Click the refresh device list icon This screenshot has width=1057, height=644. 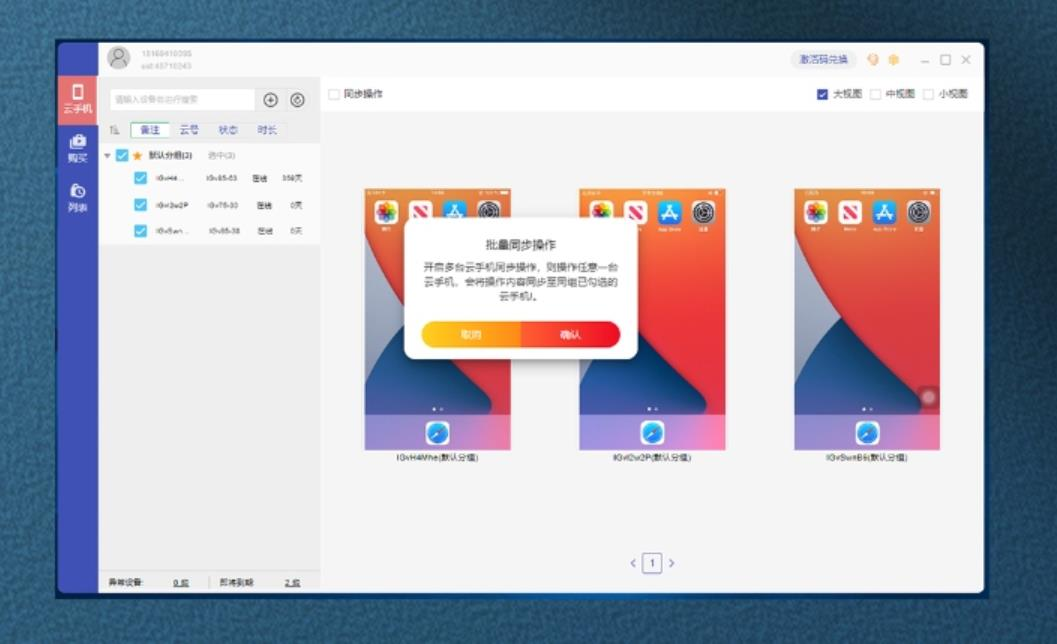click(297, 100)
